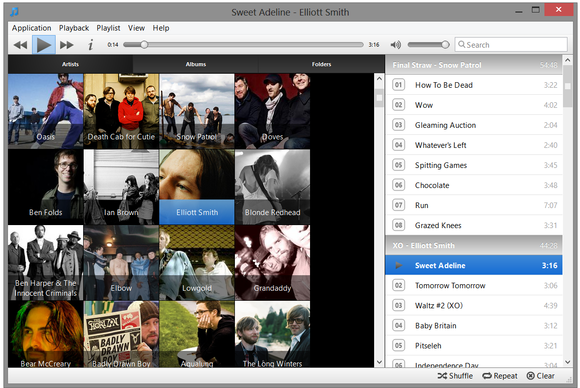This screenshot has width=580, height=388.
Task: Click the volume slider knob
Action: [x=445, y=45]
